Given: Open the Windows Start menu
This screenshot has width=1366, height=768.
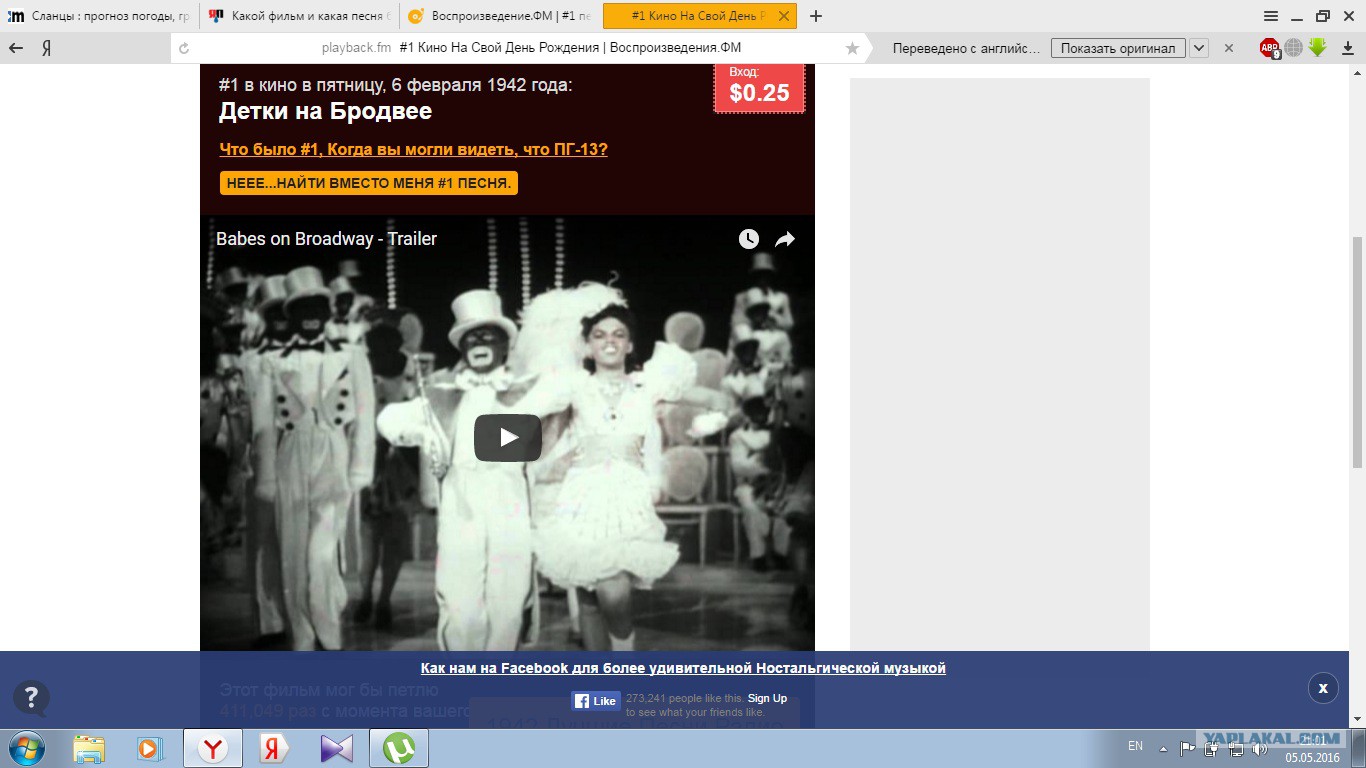Looking at the screenshot, I should (x=25, y=748).
